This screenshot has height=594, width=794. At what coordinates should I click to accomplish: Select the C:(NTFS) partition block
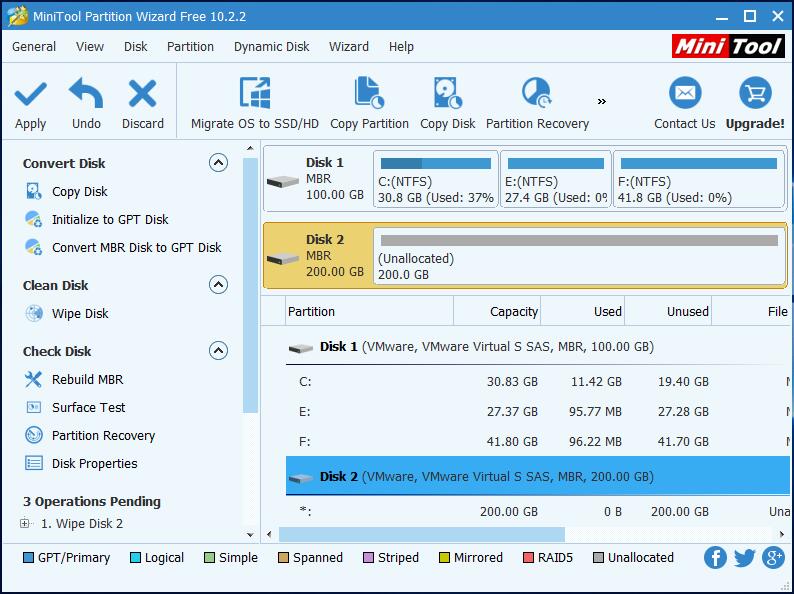click(435, 179)
